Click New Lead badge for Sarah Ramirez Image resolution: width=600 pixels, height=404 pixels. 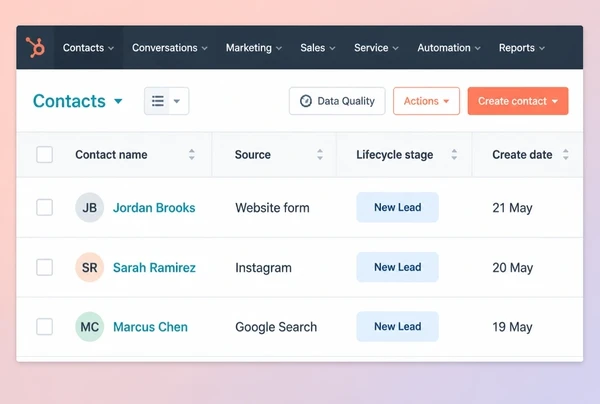click(398, 267)
